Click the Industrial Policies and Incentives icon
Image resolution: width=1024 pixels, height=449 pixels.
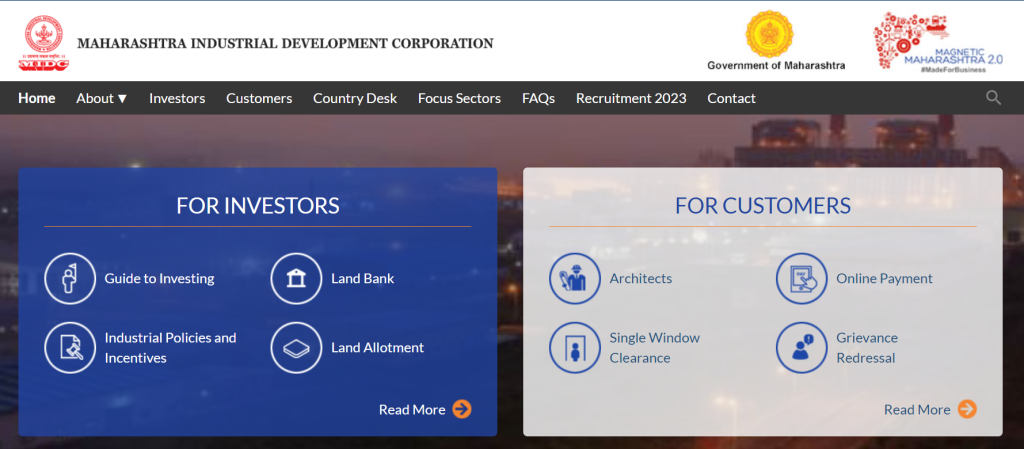click(x=70, y=348)
